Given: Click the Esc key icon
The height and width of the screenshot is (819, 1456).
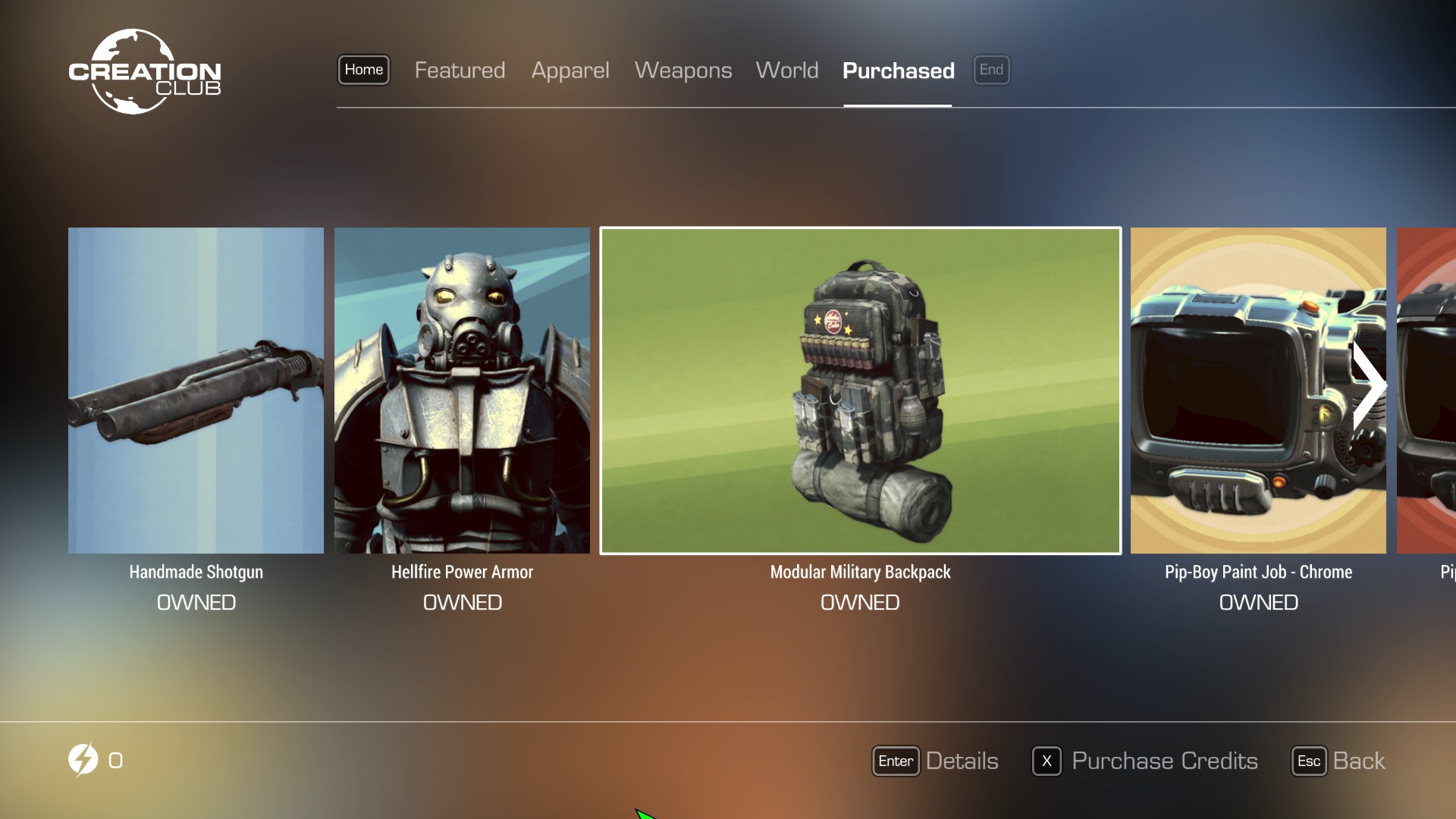Looking at the screenshot, I should coord(1308,761).
